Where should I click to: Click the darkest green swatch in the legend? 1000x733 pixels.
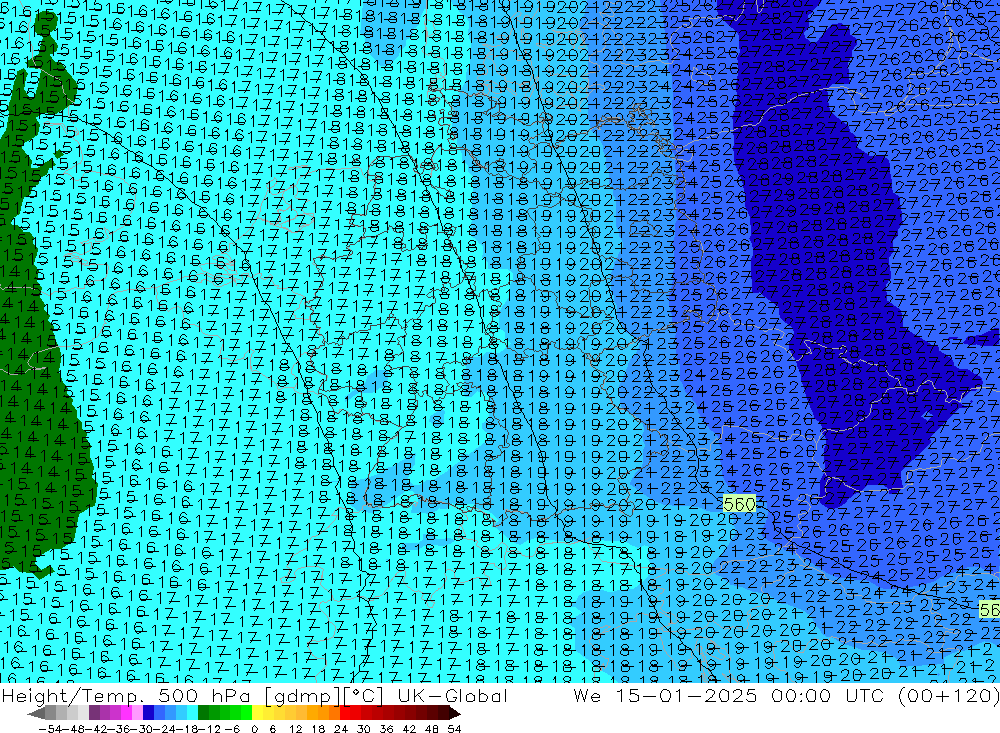point(203,713)
